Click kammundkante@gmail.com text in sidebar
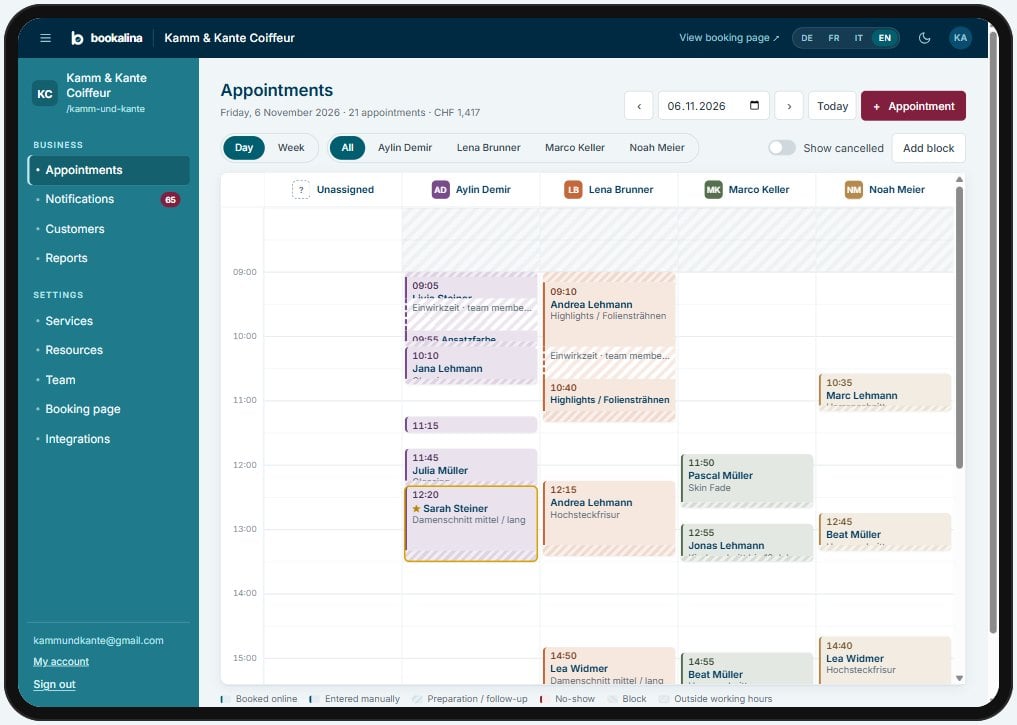The width and height of the screenshot is (1017, 725). (x=98, y=641)
